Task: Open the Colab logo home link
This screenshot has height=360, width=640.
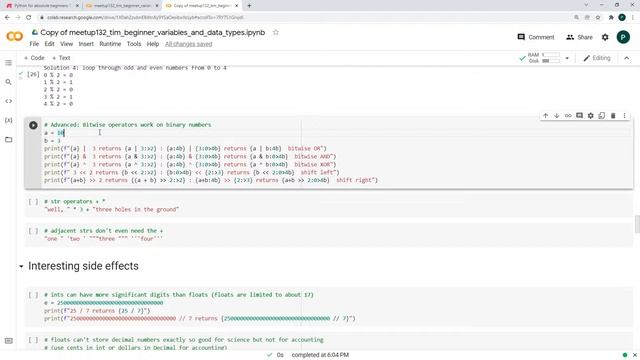Action: click(15, 37)
